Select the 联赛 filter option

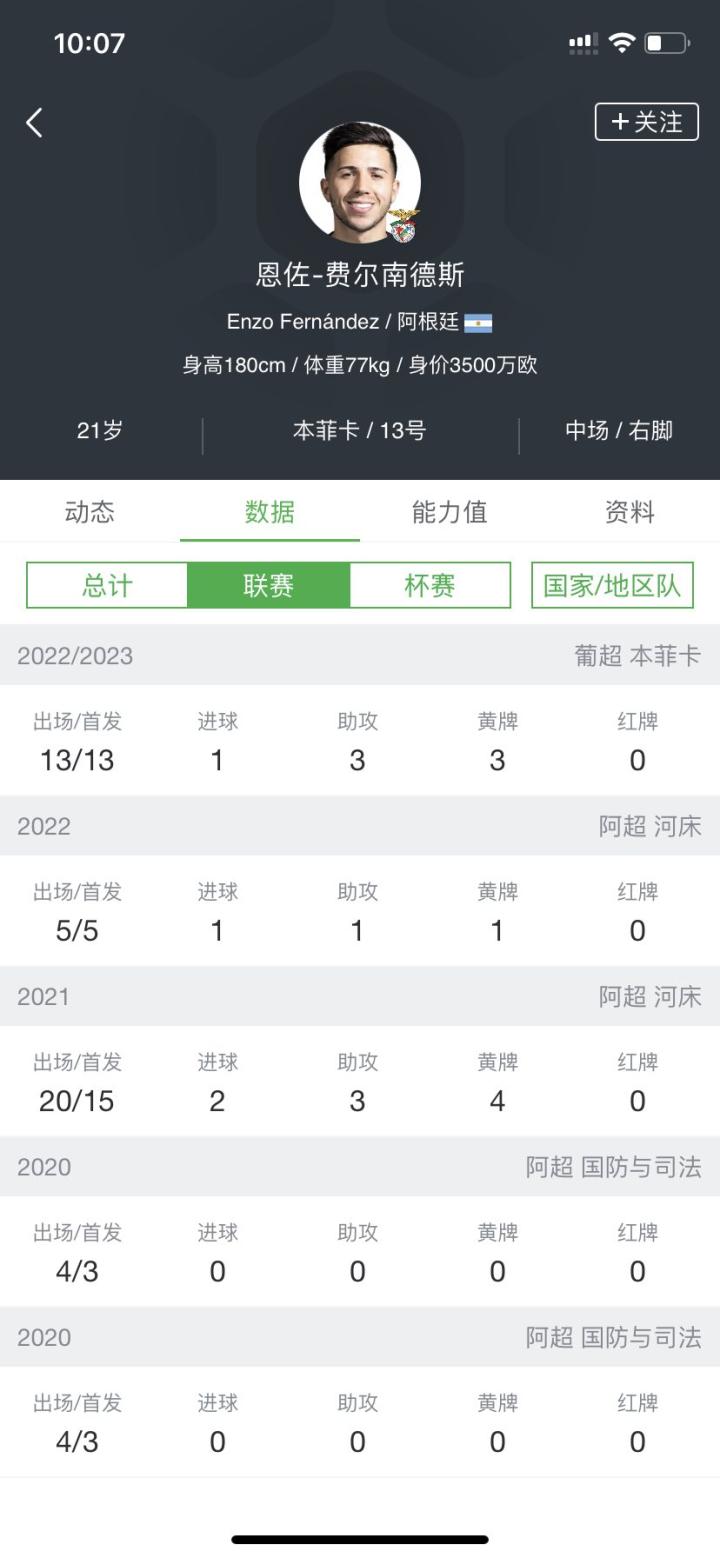pos(268,586)
